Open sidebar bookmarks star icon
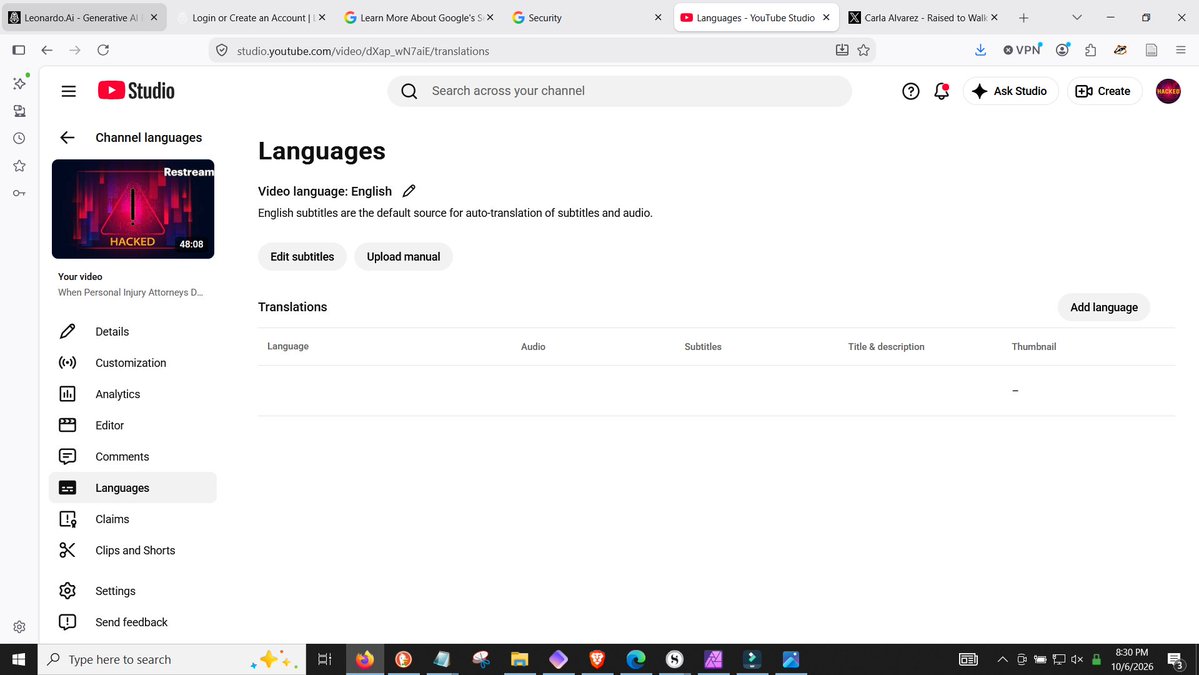 tap(19, 166)
